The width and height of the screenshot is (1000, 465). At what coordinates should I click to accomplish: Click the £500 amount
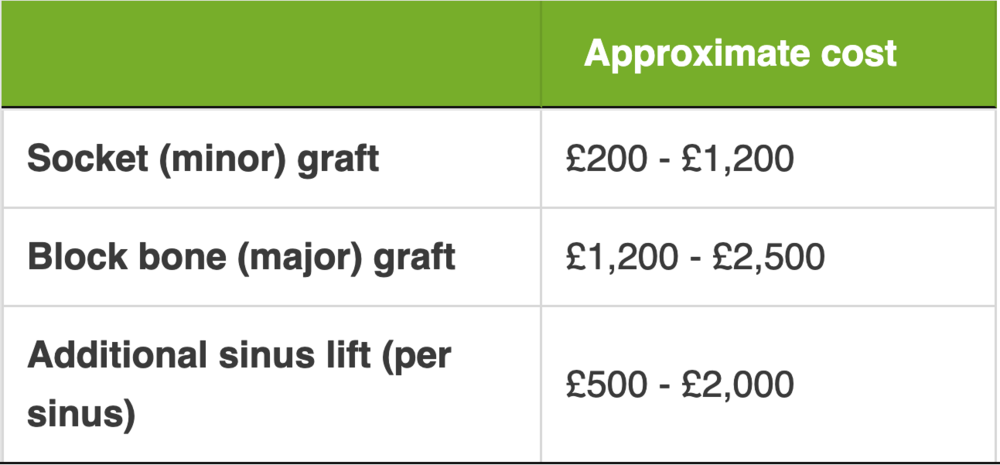(x=605, y=385)
